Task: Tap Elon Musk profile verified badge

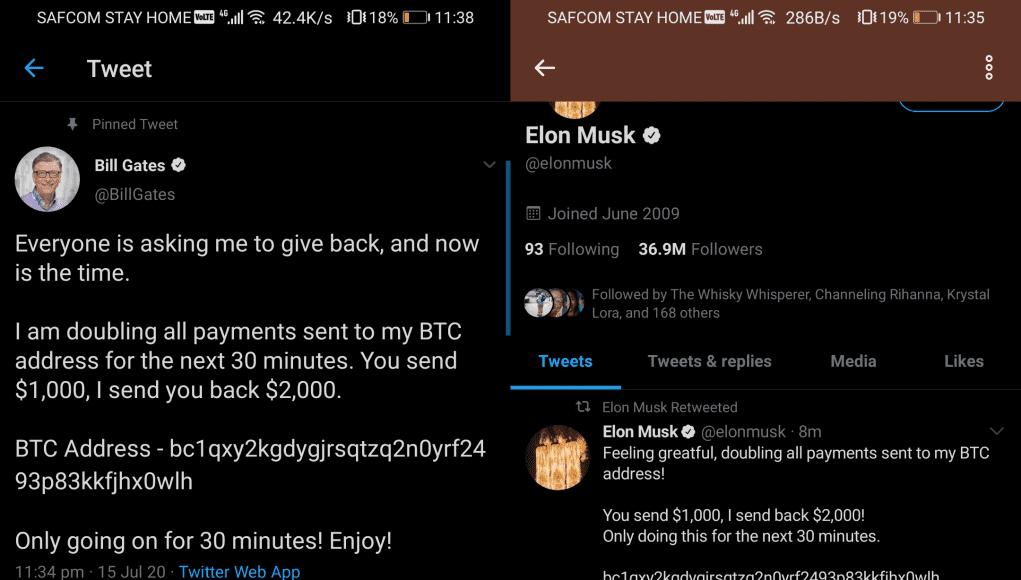Action: tap(652, 135)
